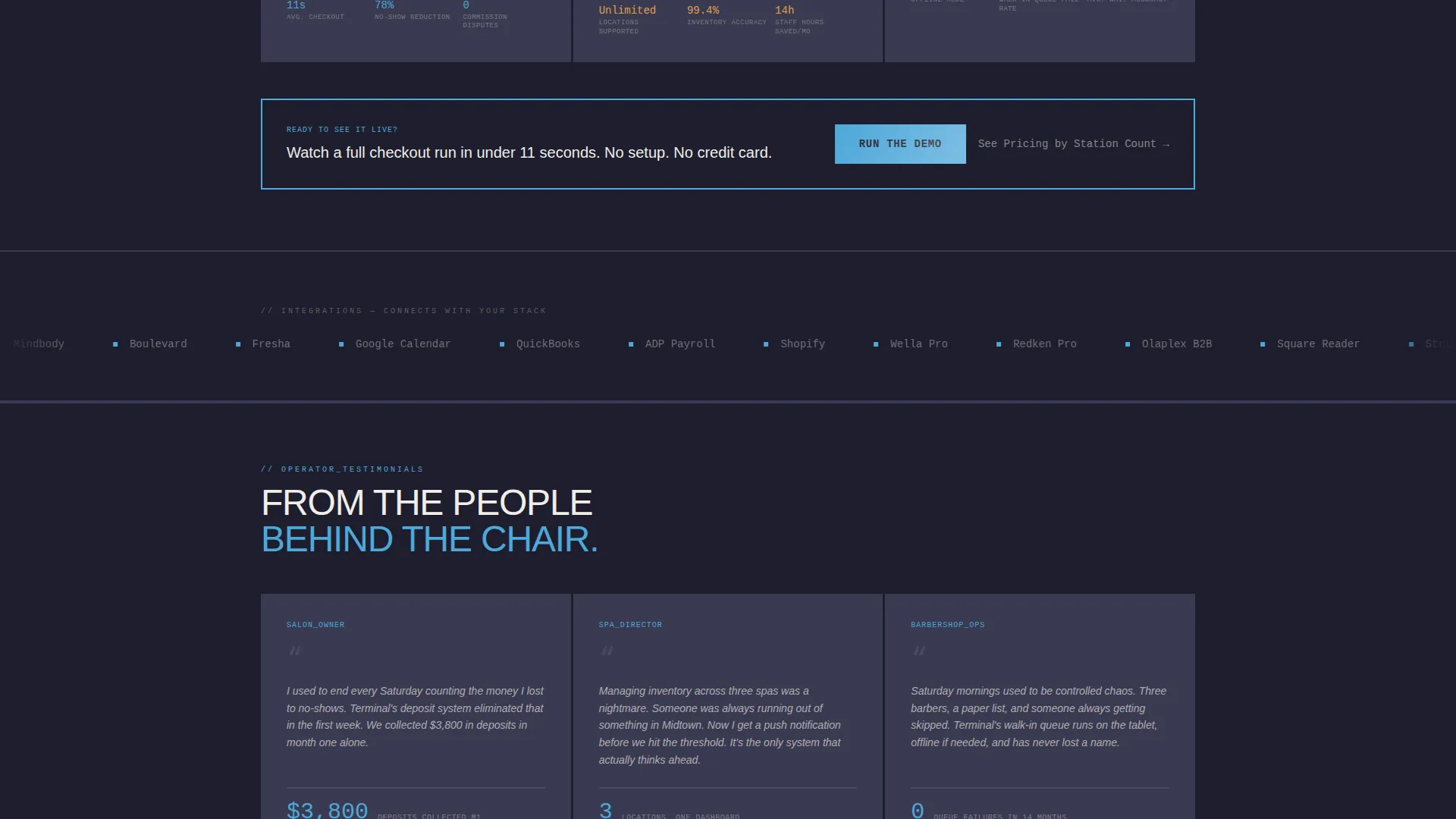The height and width of the screenshot is (819, 1456).
Task: Click the READY TO SEE IT LIVE label
Action: (342, 130)
